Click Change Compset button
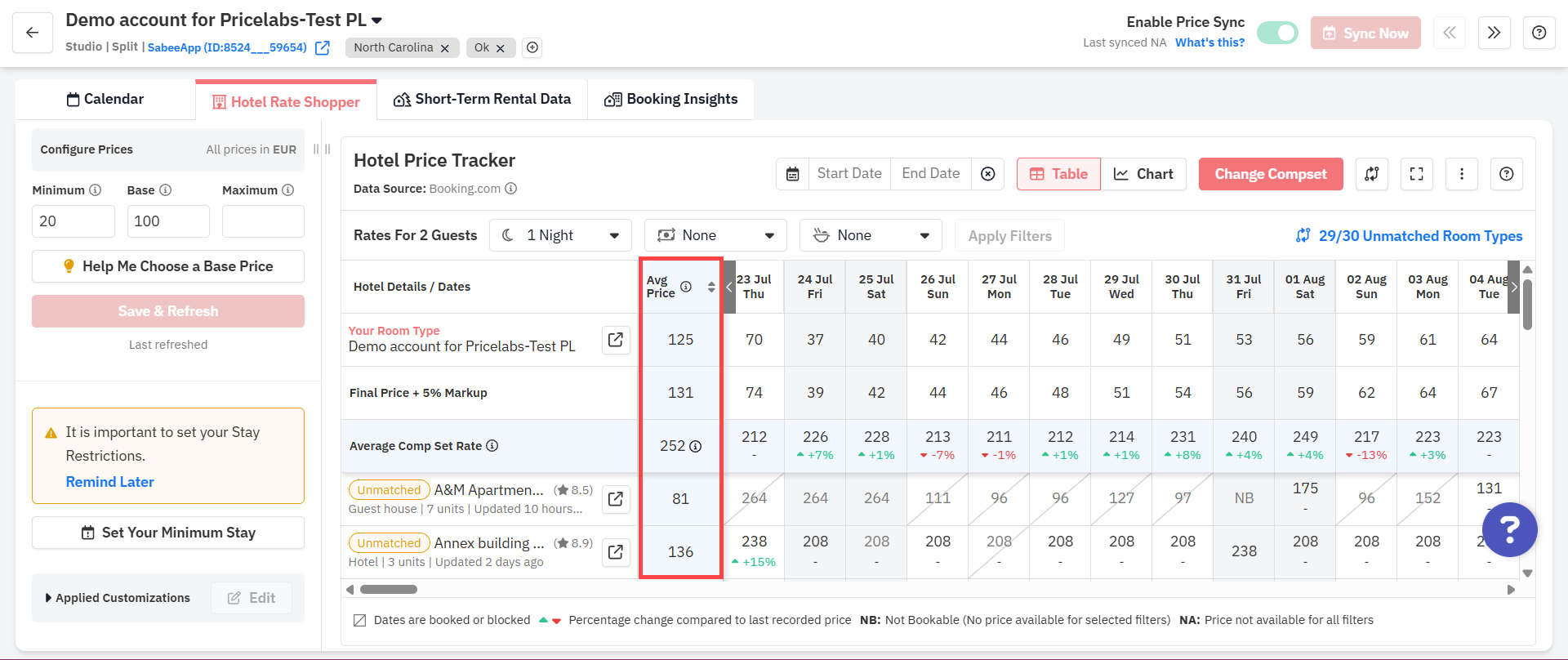The height and width of the screenshot is (660, 1568). pos(1271,174)
